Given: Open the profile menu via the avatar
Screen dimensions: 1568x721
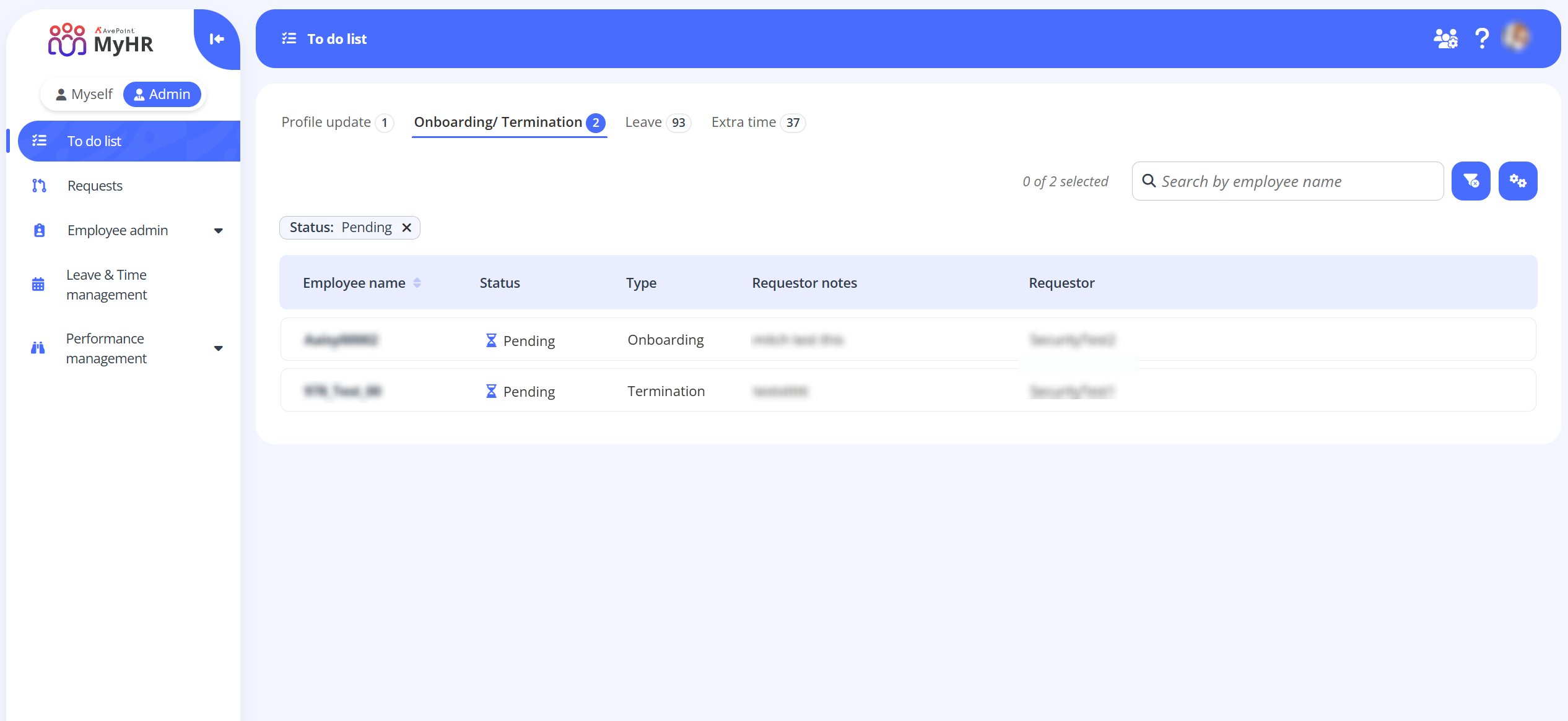Looking at the screenshot, I should coord(1516,38).
